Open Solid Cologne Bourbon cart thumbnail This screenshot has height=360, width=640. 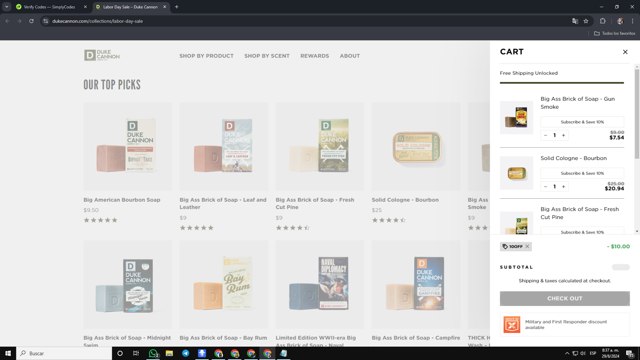click(516, 173)
